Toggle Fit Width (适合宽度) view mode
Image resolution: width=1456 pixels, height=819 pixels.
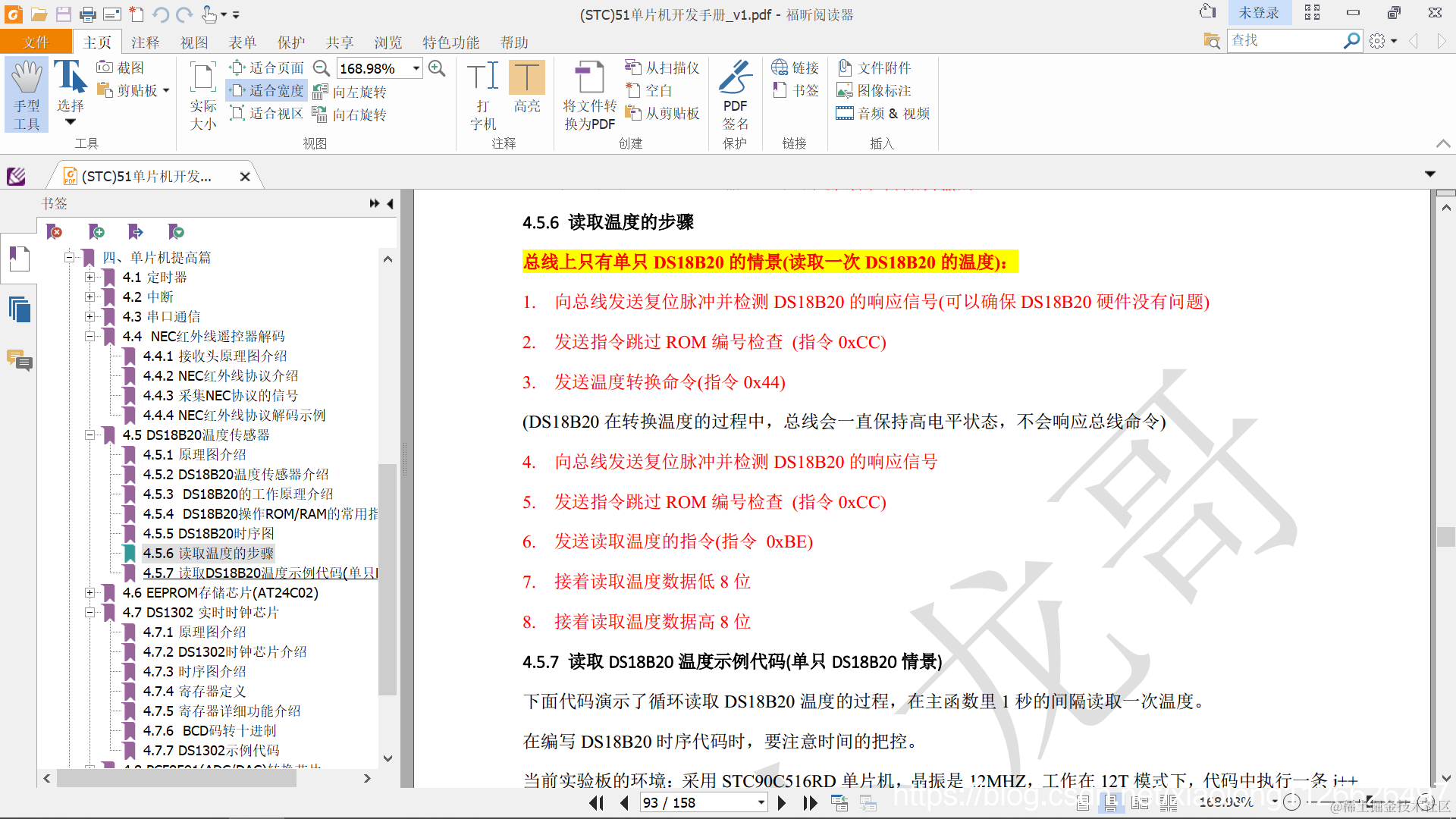[x=267, y=90]
